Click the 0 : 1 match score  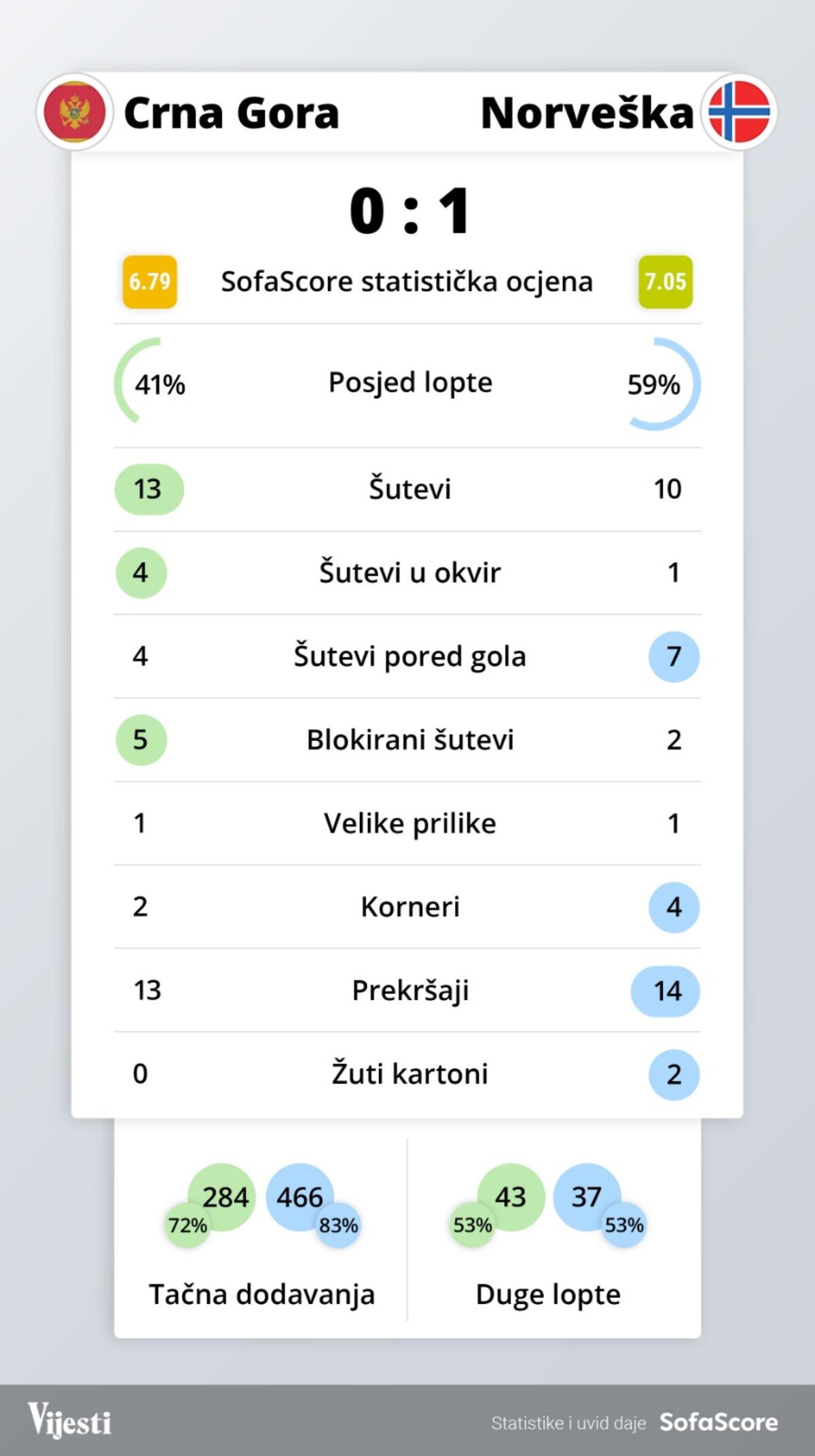pyautogui.click(x=410, y=211)
